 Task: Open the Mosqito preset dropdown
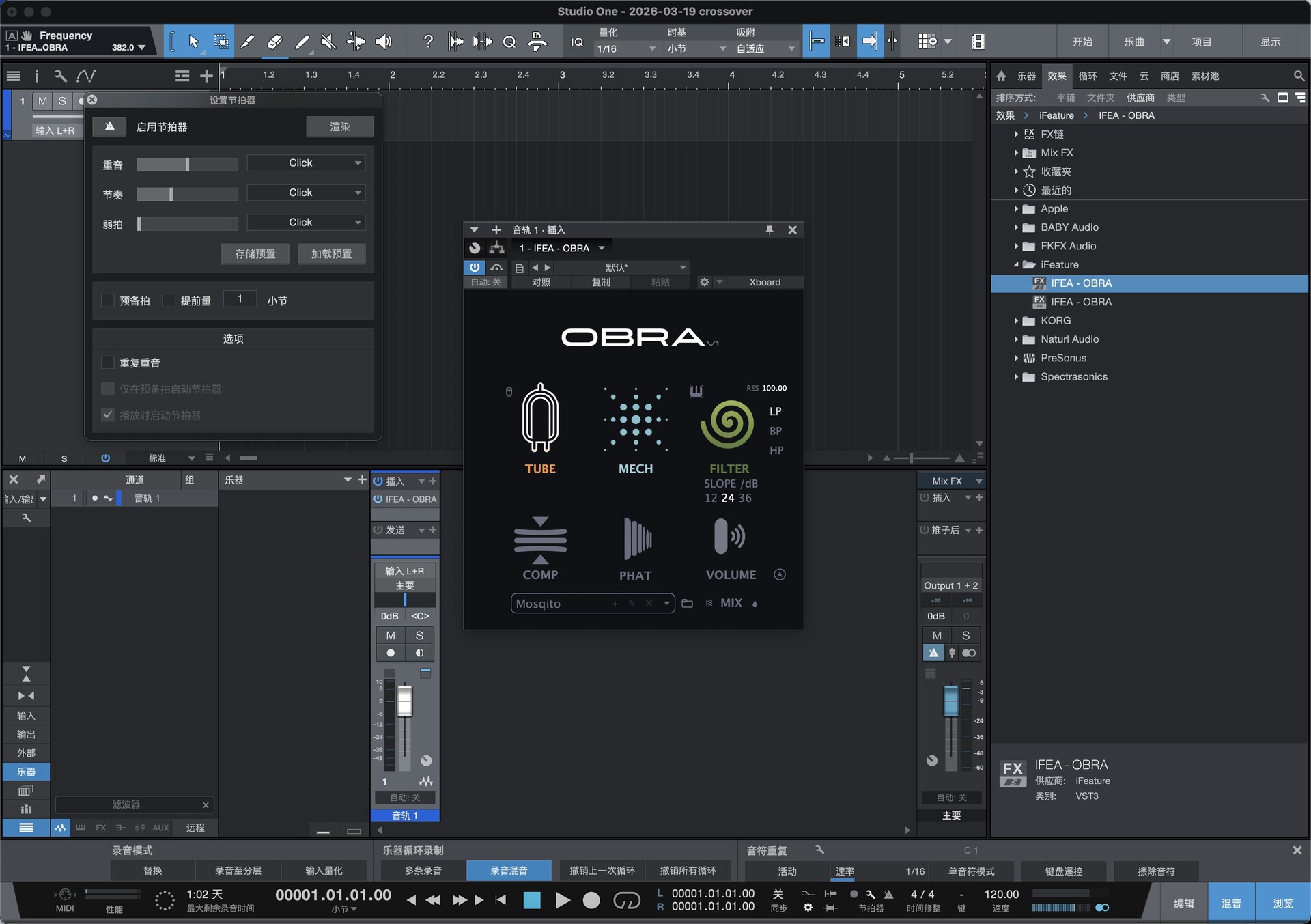(x=666, y=604)
